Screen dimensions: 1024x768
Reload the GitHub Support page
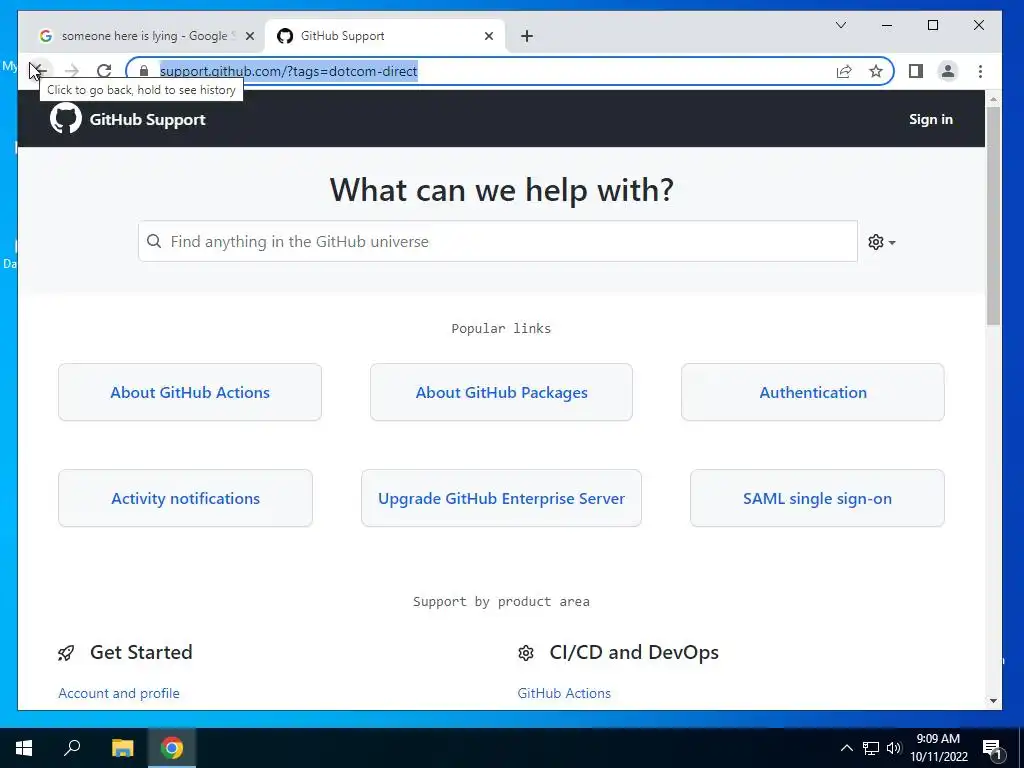click(x=104, y=71)
